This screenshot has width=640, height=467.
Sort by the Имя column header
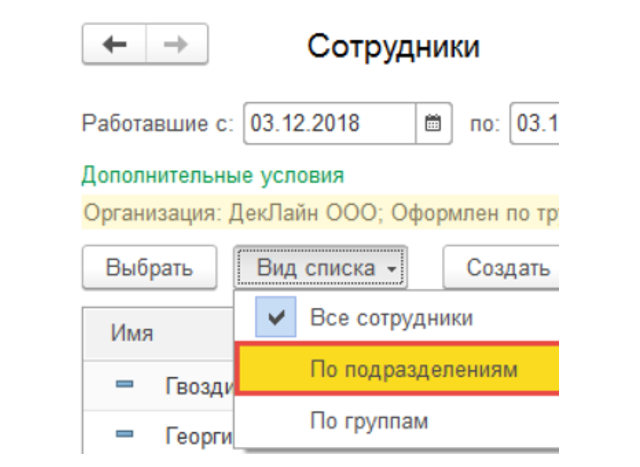coord(132,333)
